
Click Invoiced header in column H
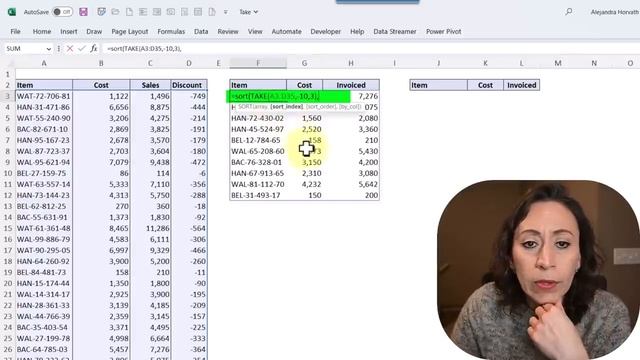coord(351,85)
